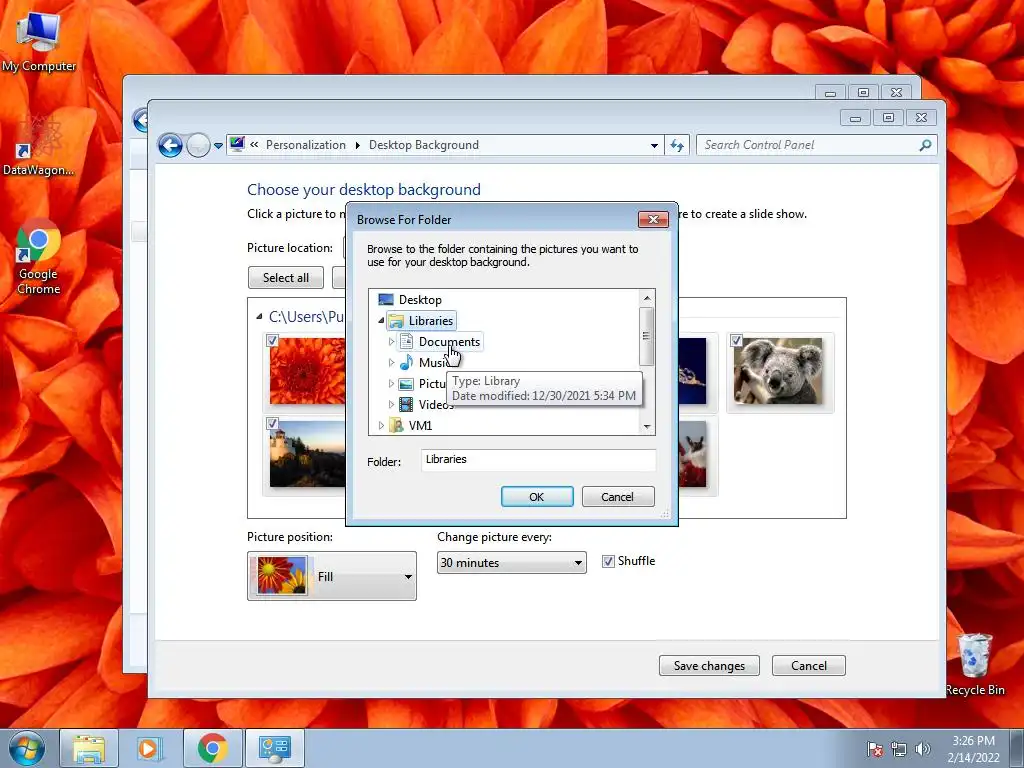Click the Show desktop strip

tap(1017, 748)
